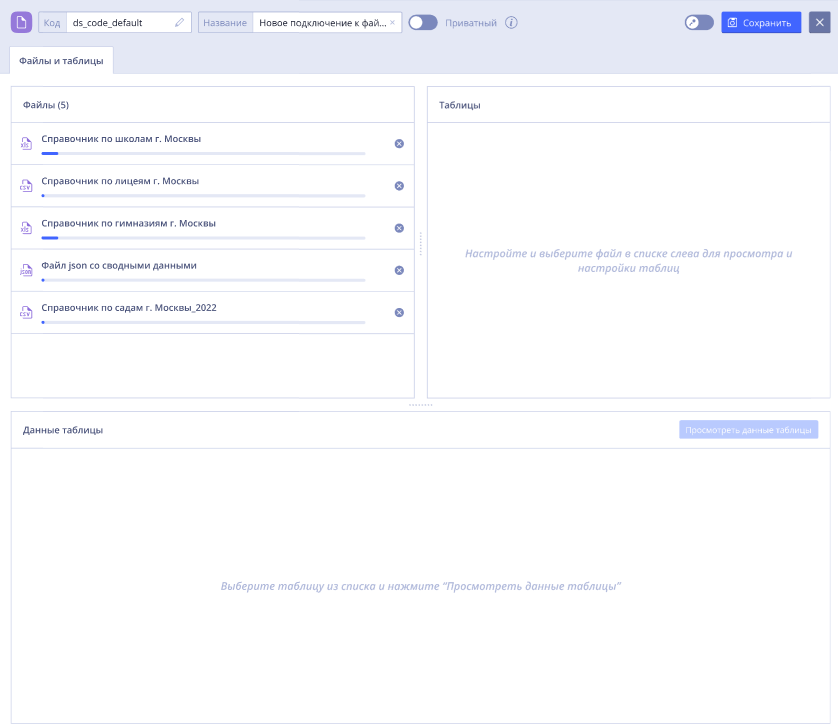
Task: Remove file Справочник по садам г. Москвы_2022
Action: (399, 313)
